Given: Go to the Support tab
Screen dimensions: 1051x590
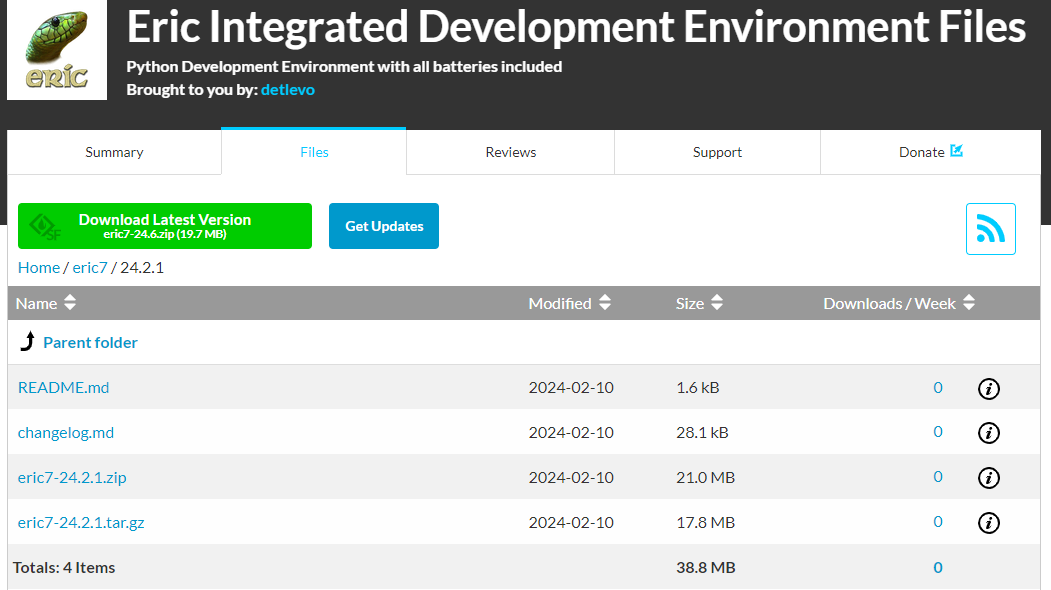Looking at the screenshot, I should click(x=717, y=152).
